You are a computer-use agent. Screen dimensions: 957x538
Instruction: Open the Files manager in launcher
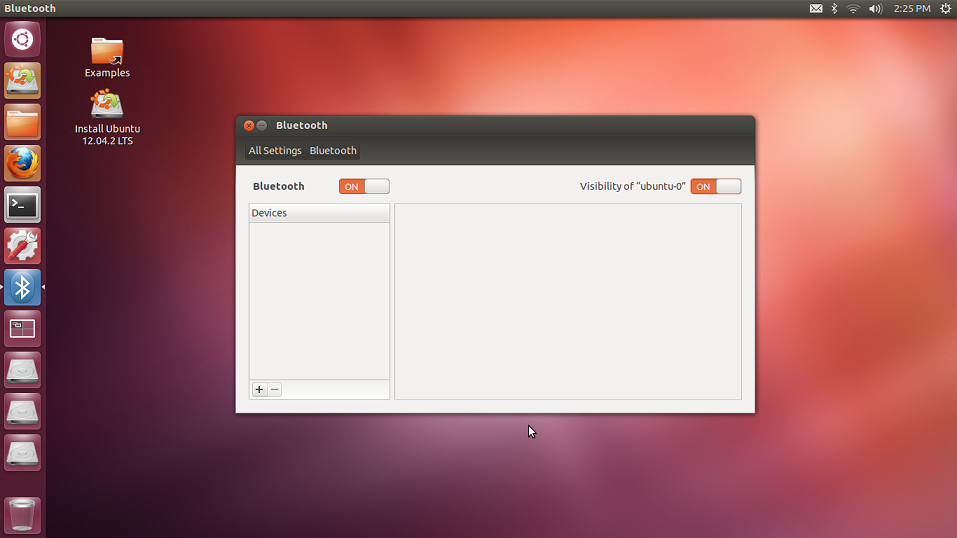pos(22,123)
